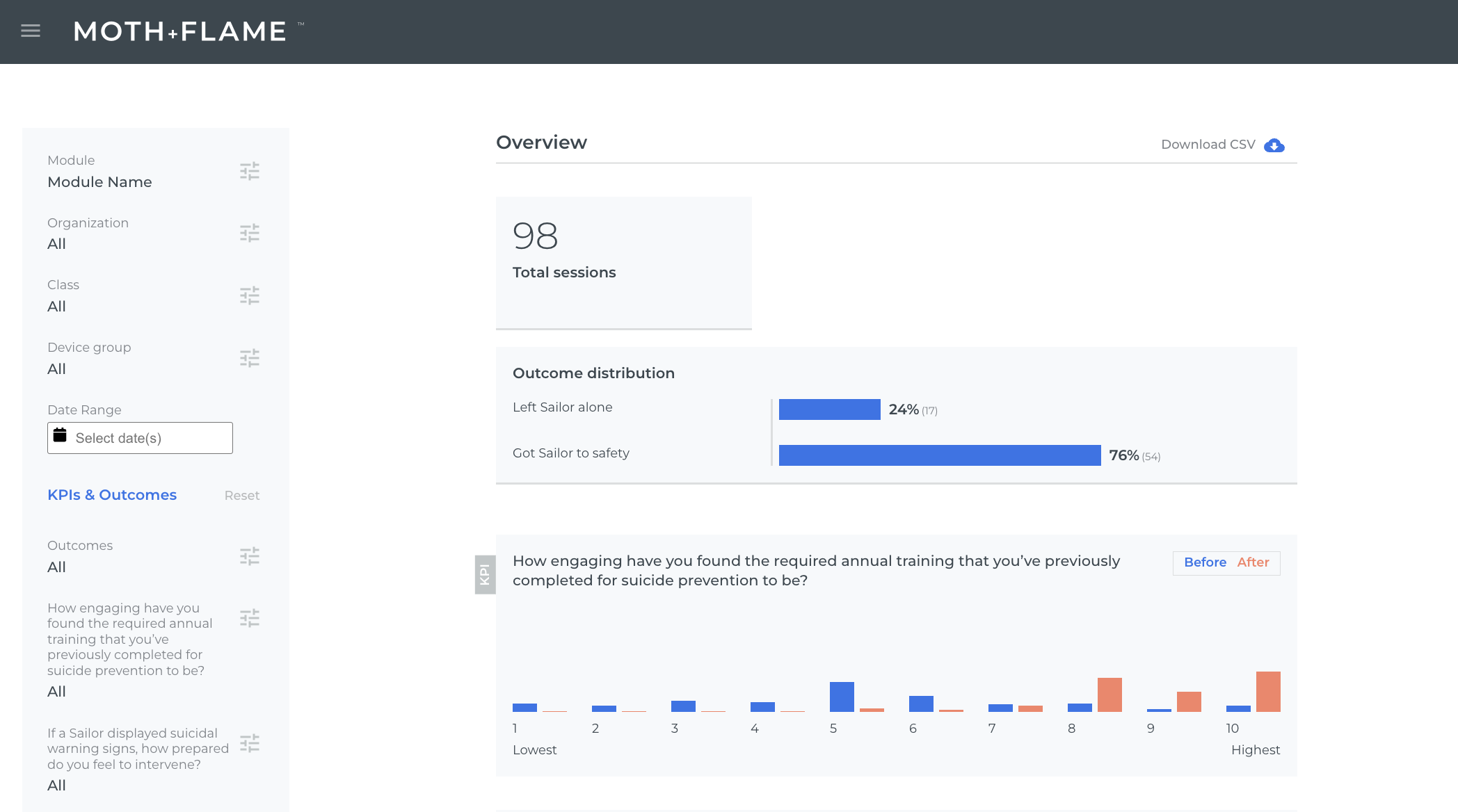The width and height of the screenshot is (1458, 812).
Task: Click the Download CSV cloud icon
Action: click(x=1274, y=145)
